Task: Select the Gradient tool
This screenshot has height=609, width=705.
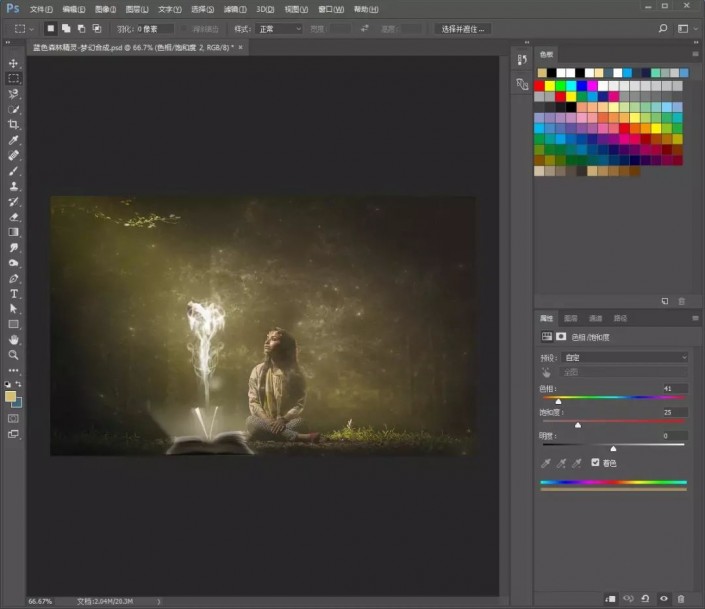Action: coord(13,232)
